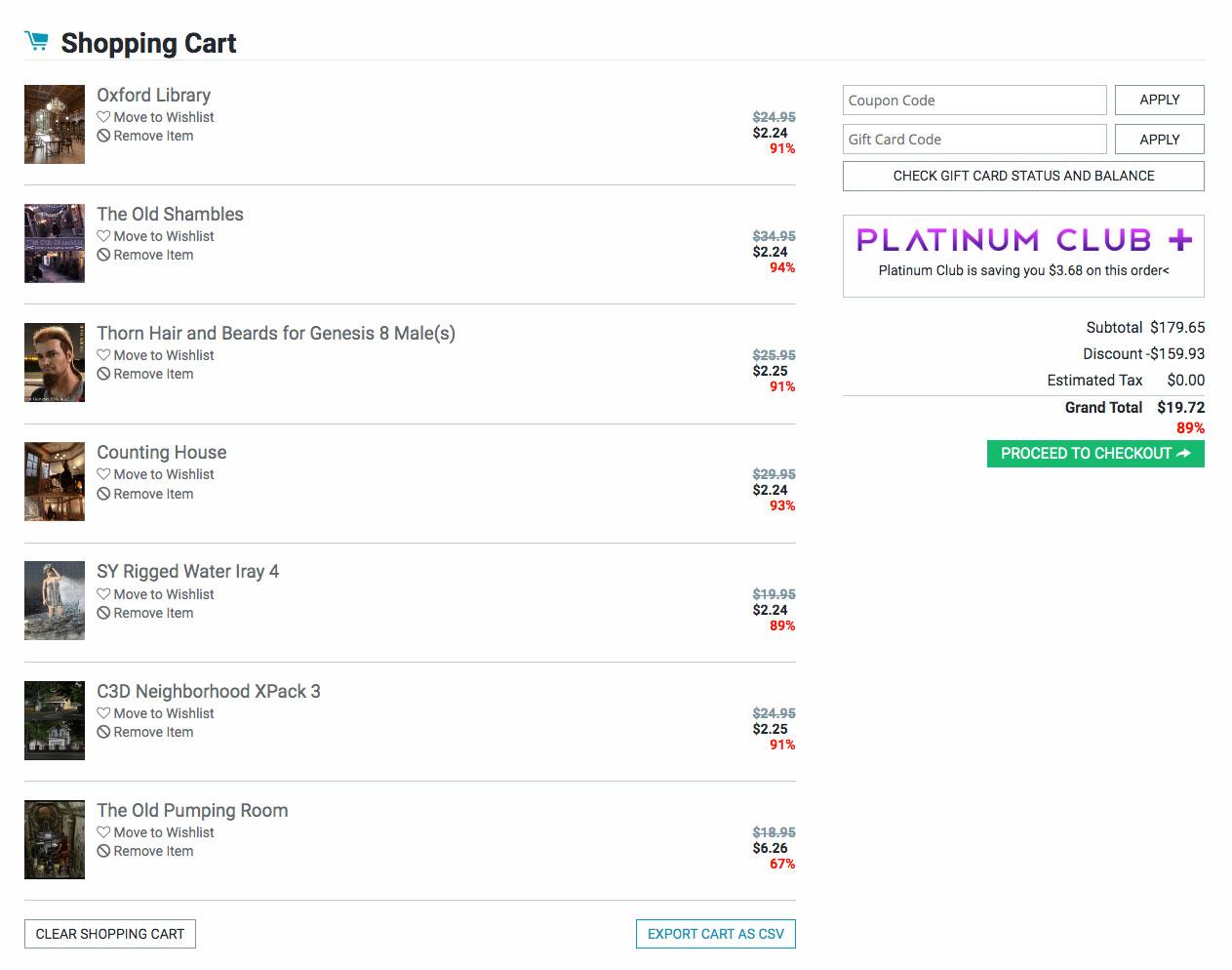
Task: Open the Platinum Club banner
Action: (x=1023, y=256)
